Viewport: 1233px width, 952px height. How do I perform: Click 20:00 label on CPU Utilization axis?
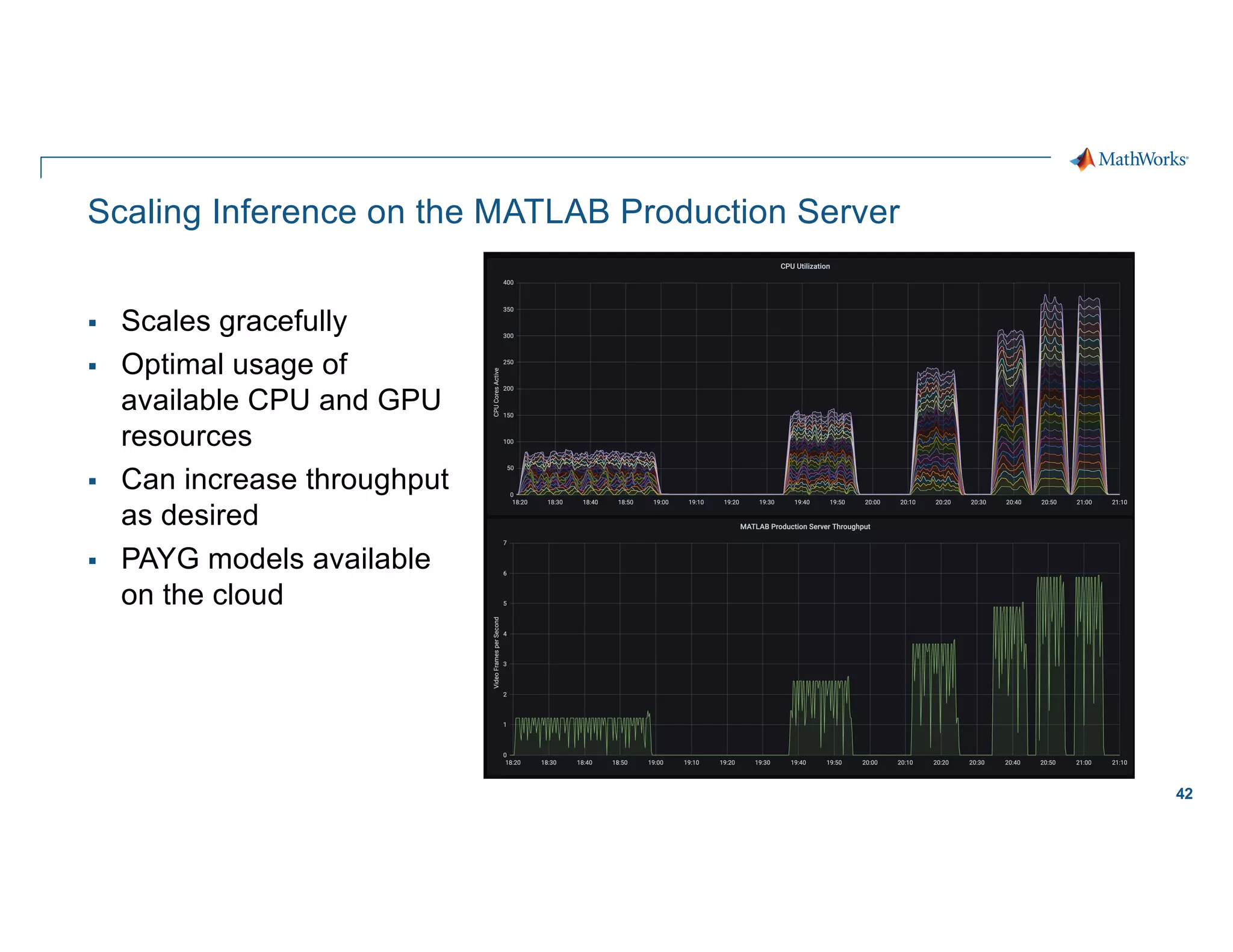point(872,502)
